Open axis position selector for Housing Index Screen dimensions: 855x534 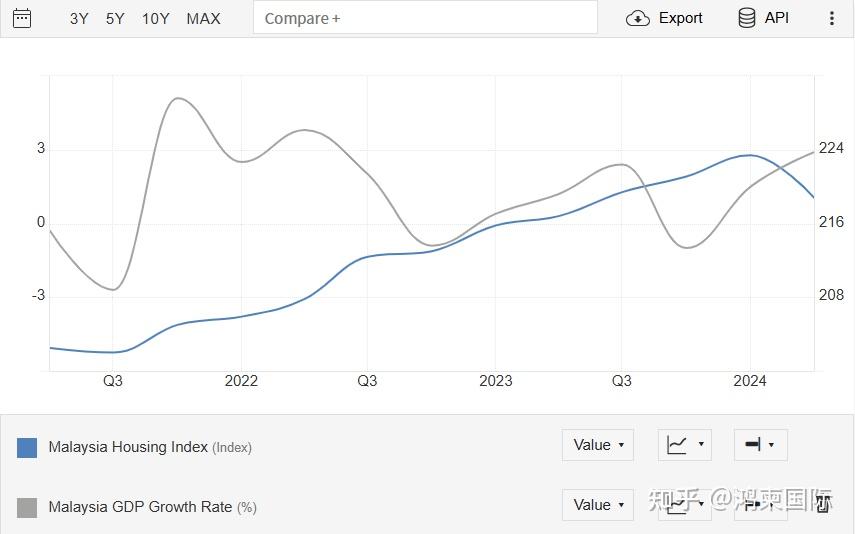(760, 445)
